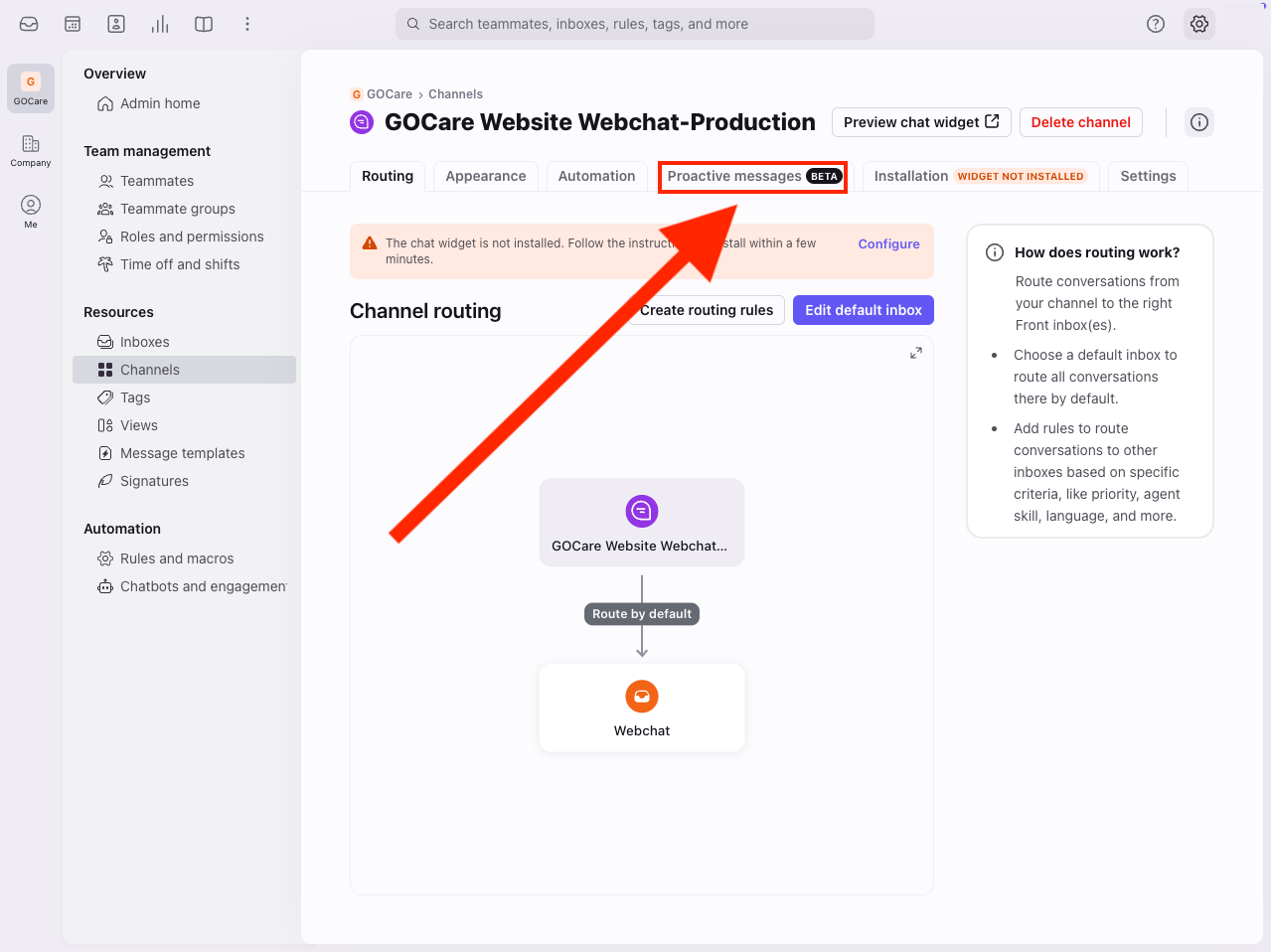This screenshot has width=1271, height=952.
Task: Click the Channels breadcrumb link
Action: coord(455,94)
